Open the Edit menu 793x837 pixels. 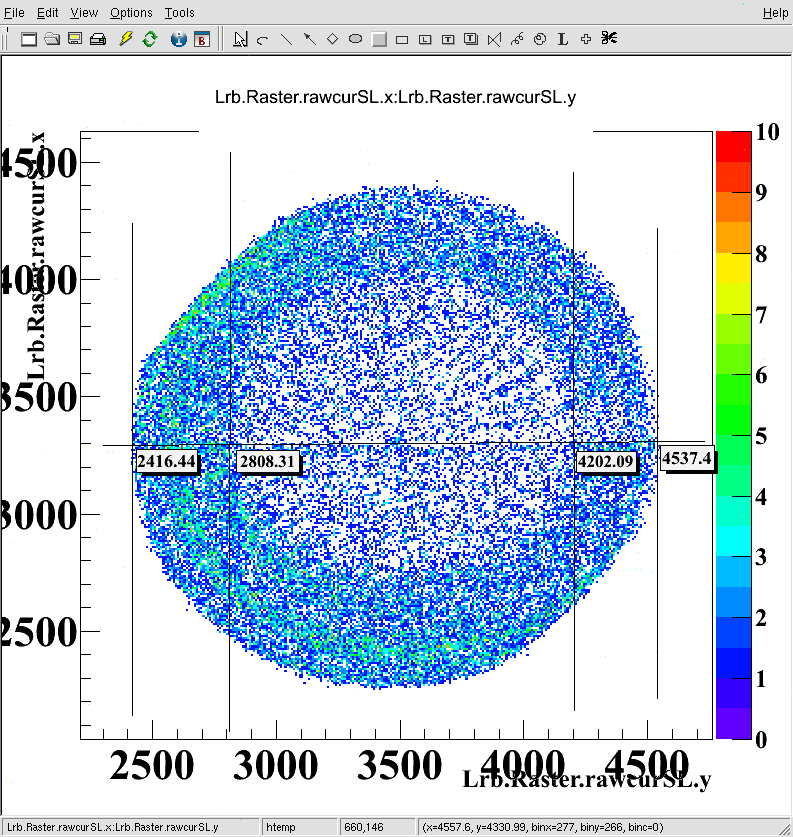point(47,12)
